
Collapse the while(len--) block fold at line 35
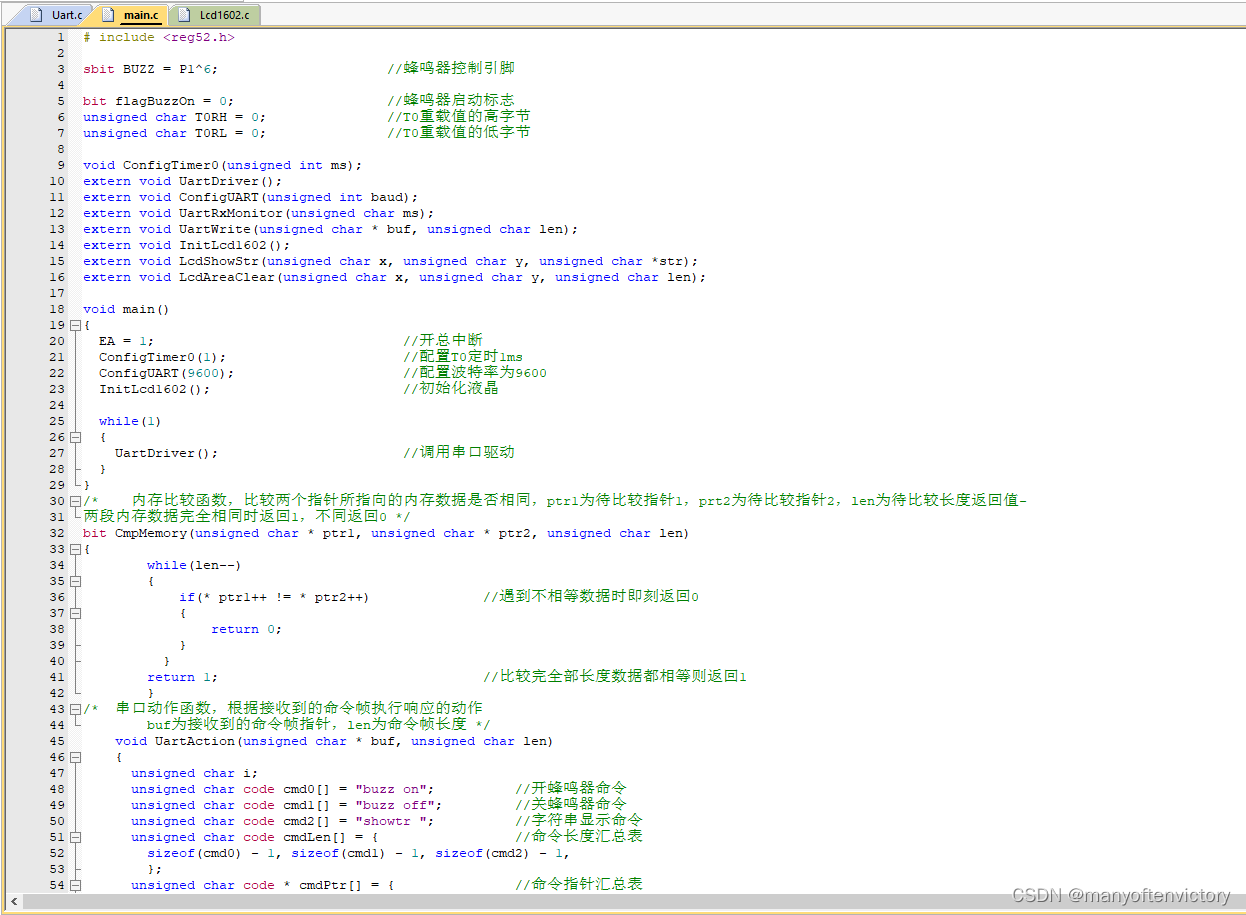[74, 581]
